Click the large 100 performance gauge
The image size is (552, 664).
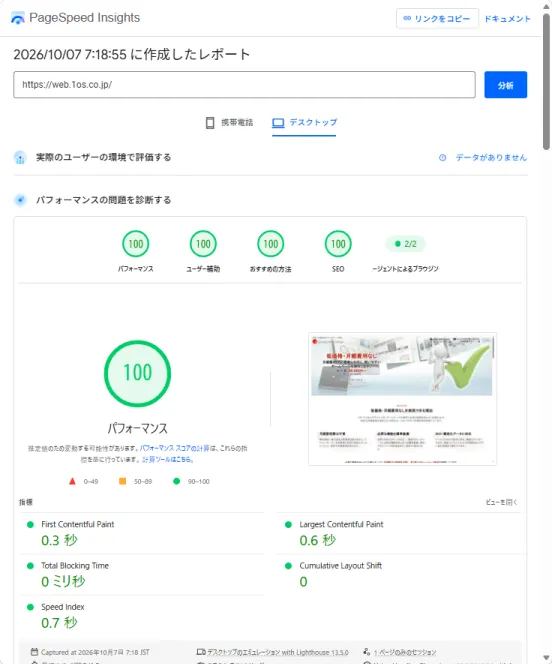(x=138, y=374)
